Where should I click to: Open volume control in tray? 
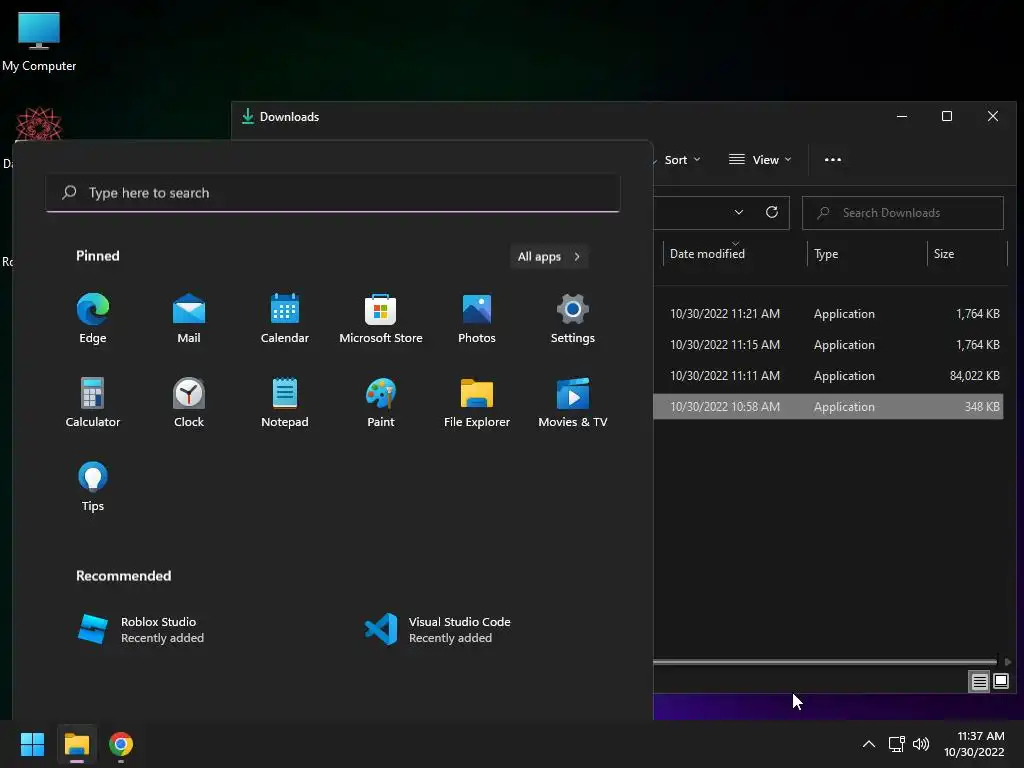click(x=921, y=744)
